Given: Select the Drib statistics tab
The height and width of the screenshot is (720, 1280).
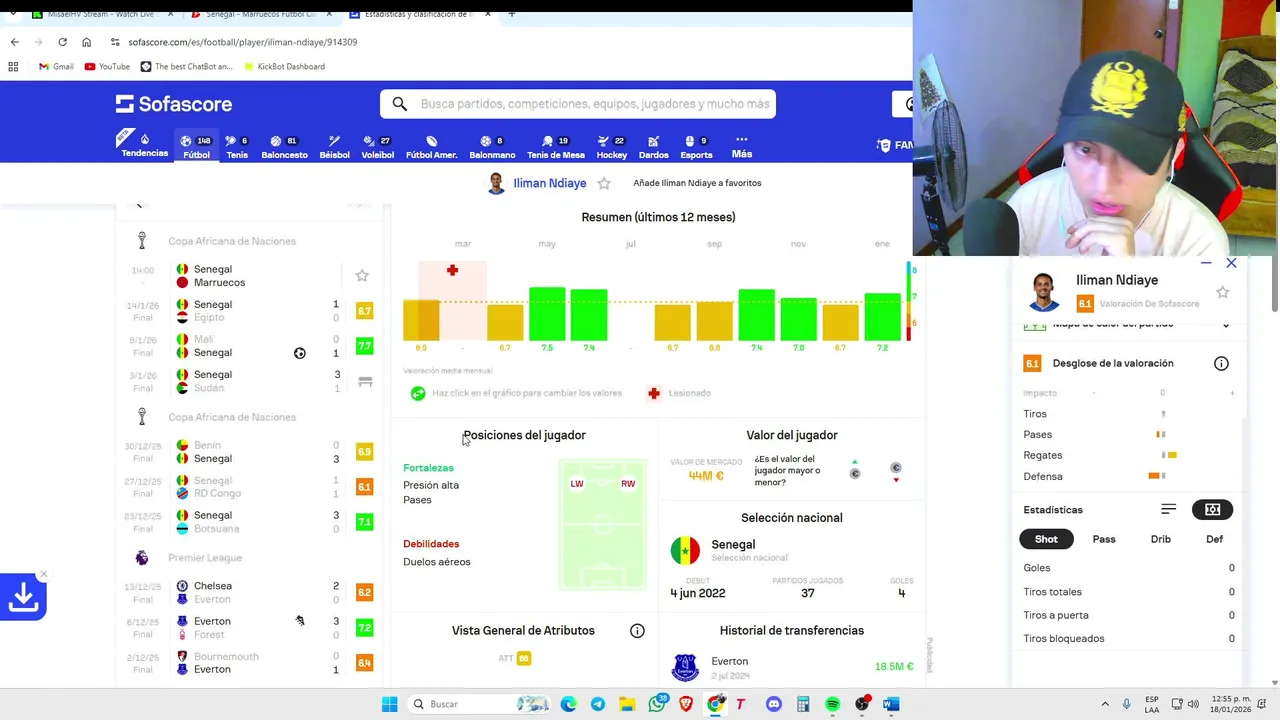Looking at the screenshot, I should tap(1160, 539).
